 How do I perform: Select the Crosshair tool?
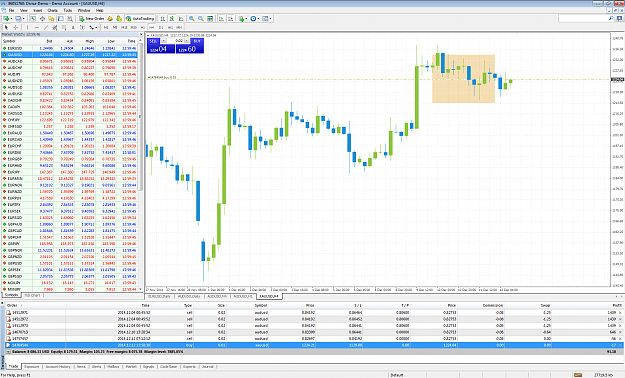point(16,28)
